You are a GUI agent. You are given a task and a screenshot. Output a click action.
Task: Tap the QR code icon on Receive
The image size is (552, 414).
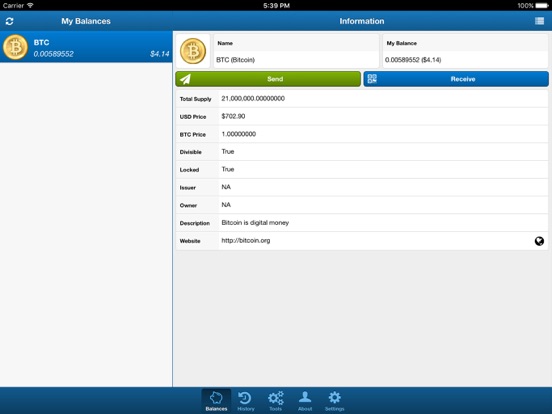(x=372, y=79)
